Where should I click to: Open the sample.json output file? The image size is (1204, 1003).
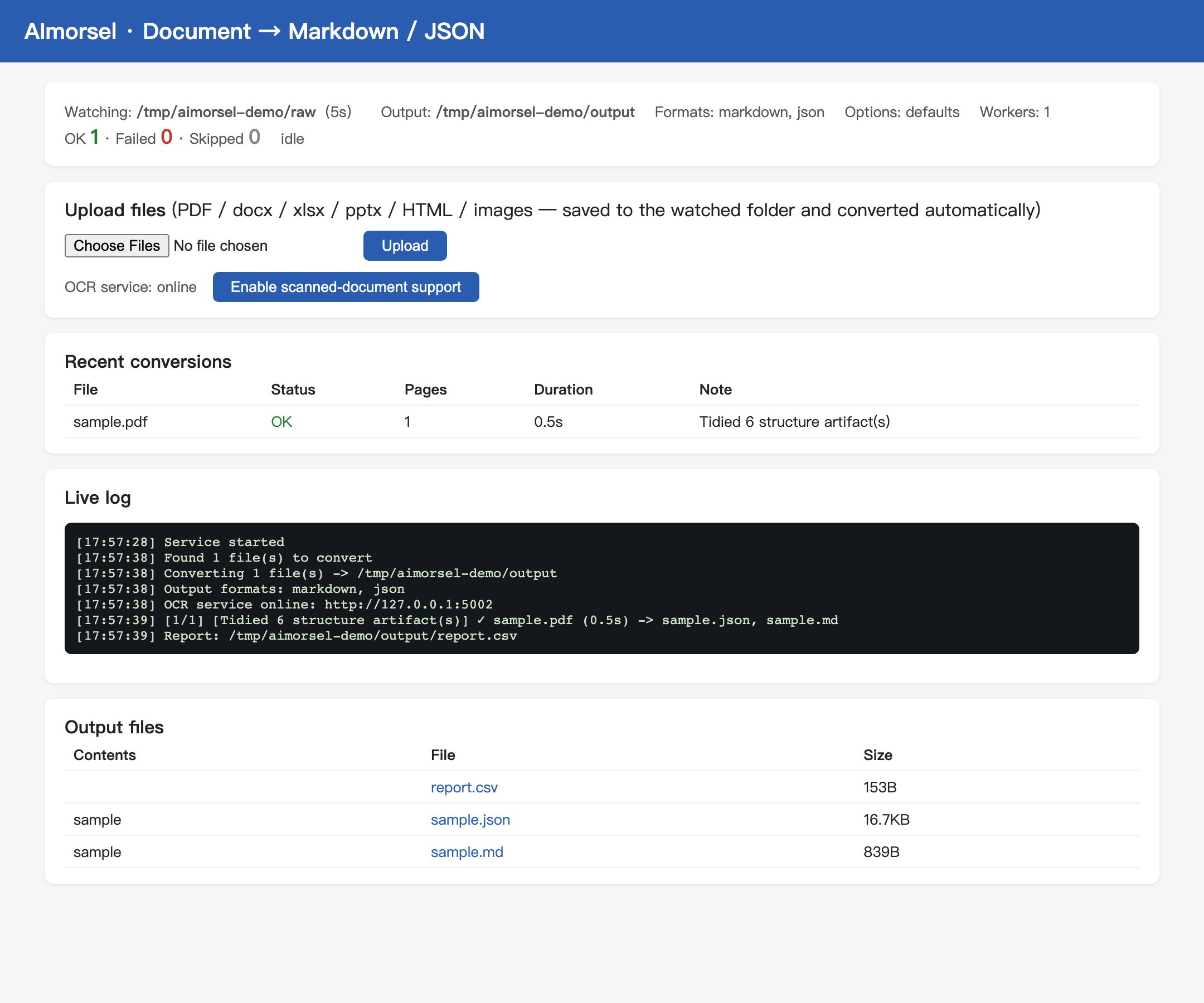pyautogui.click(x=470, y=820)
